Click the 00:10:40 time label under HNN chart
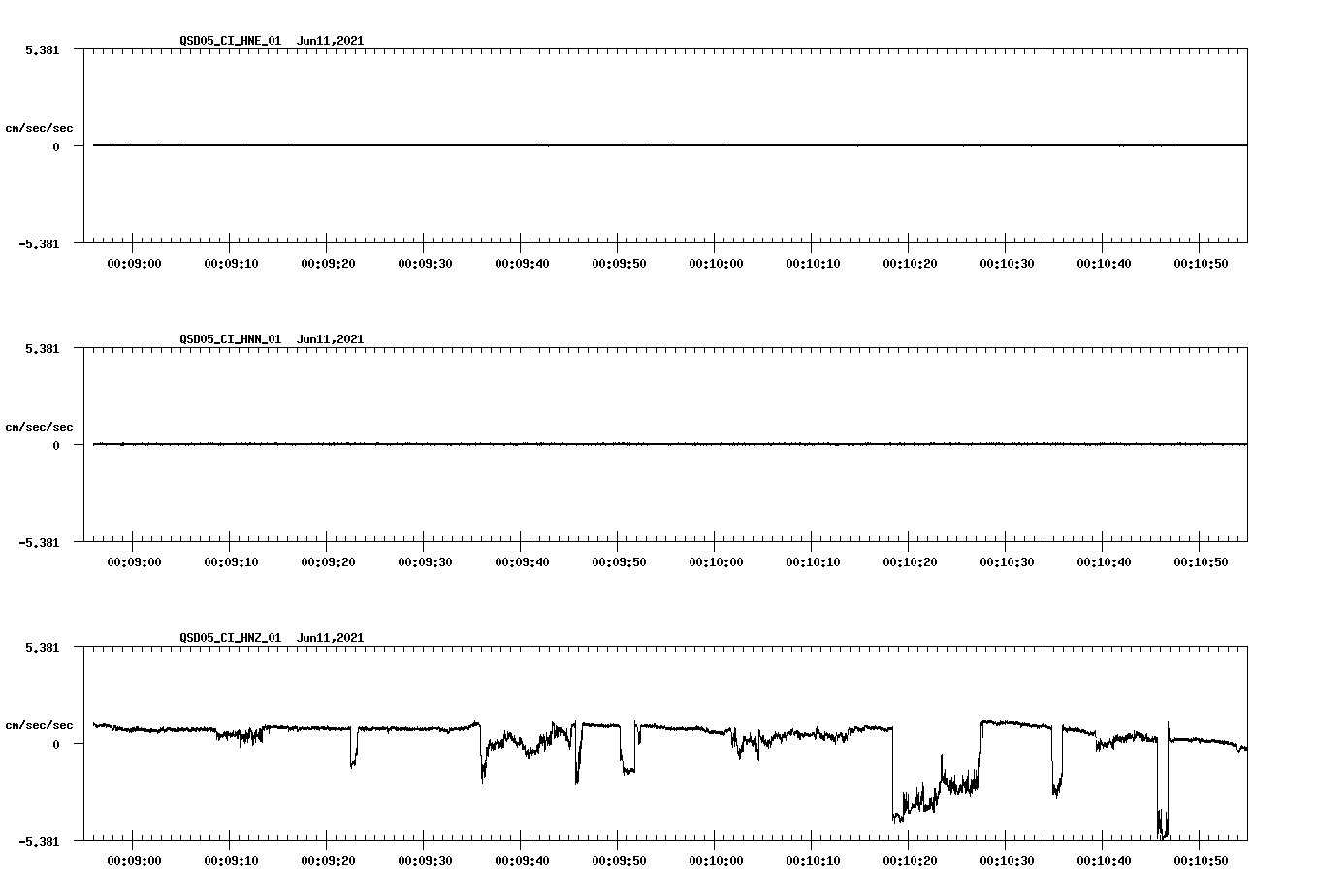 click(1104, 562)
